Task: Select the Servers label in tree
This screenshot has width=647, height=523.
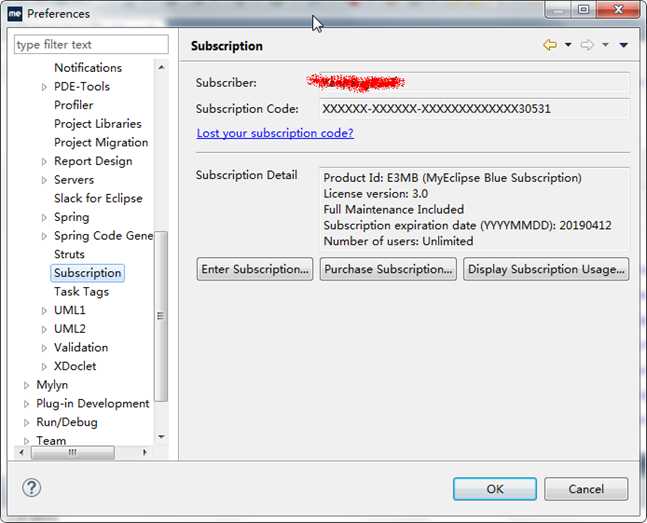Action: tap(74, 180)
